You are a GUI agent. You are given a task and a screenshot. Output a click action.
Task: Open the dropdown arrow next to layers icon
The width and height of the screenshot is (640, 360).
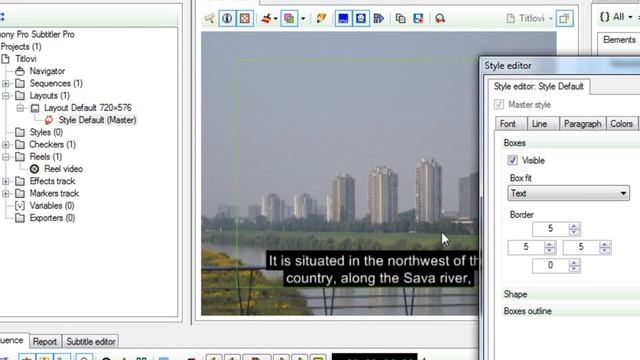pos(303,19)
